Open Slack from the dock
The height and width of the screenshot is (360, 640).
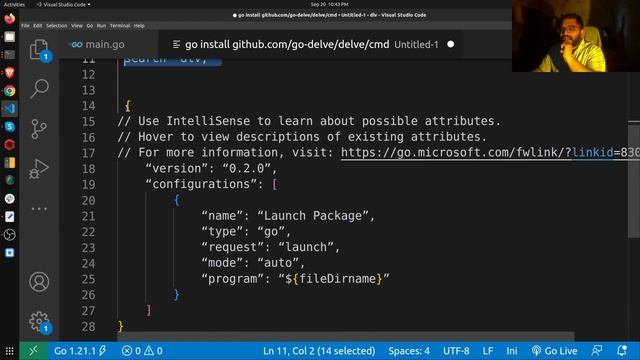9,198
